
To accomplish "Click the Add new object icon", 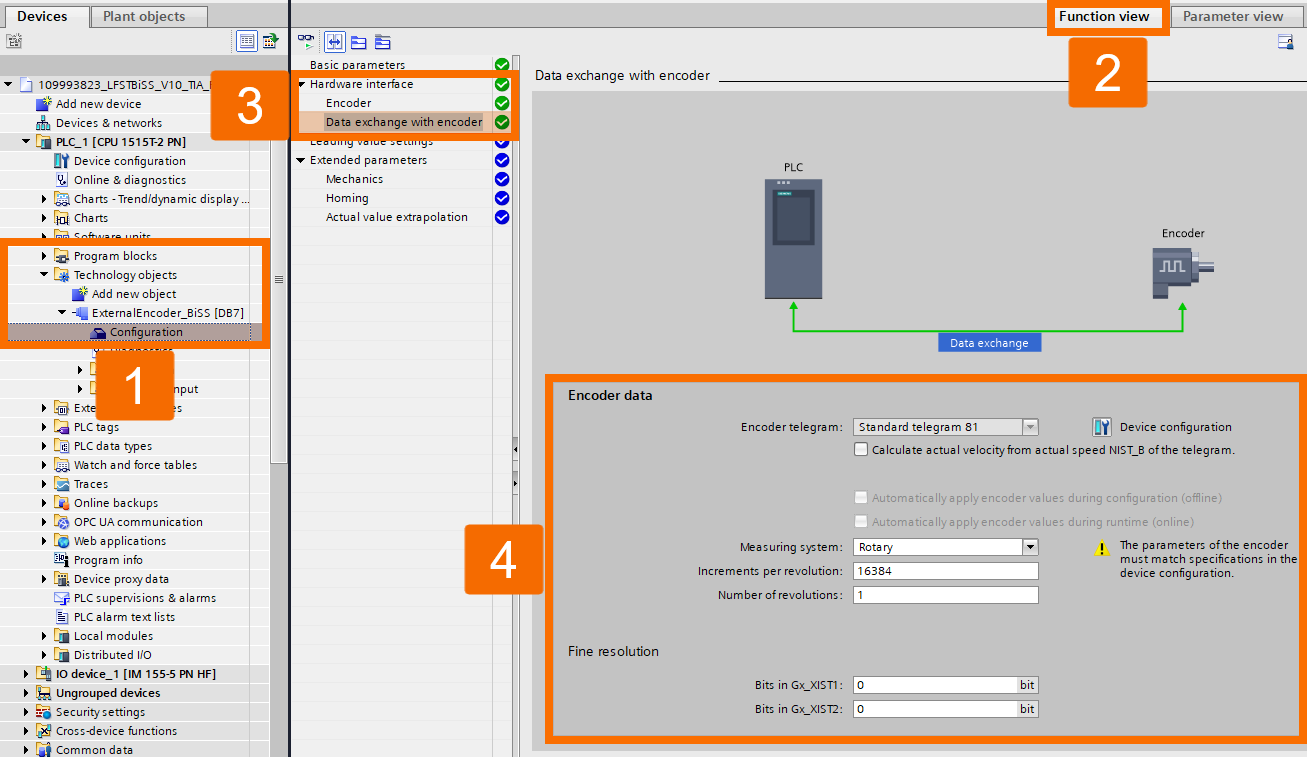I will click(x=80, y=294).
